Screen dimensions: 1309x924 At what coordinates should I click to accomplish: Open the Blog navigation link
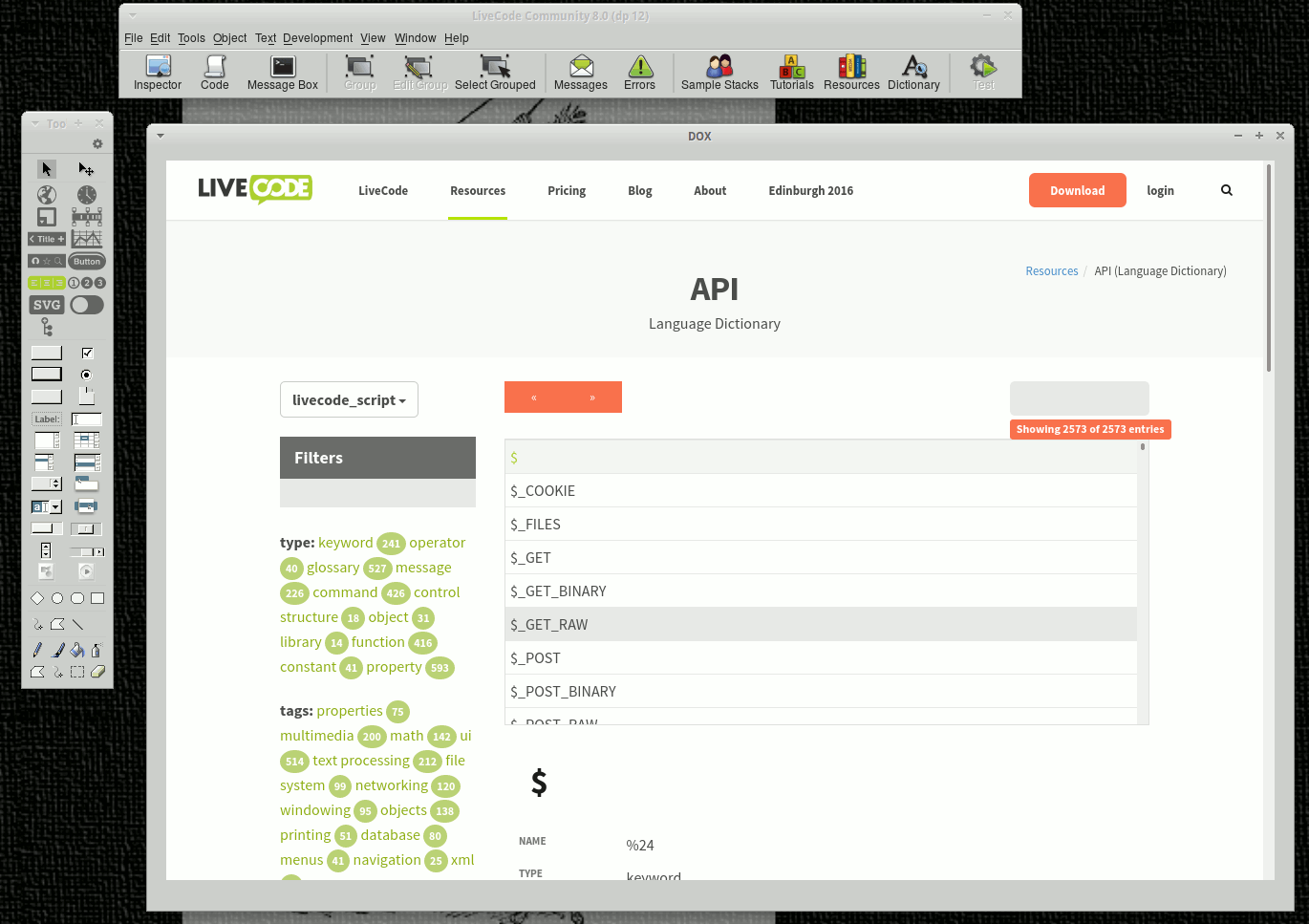pos(640,191)
